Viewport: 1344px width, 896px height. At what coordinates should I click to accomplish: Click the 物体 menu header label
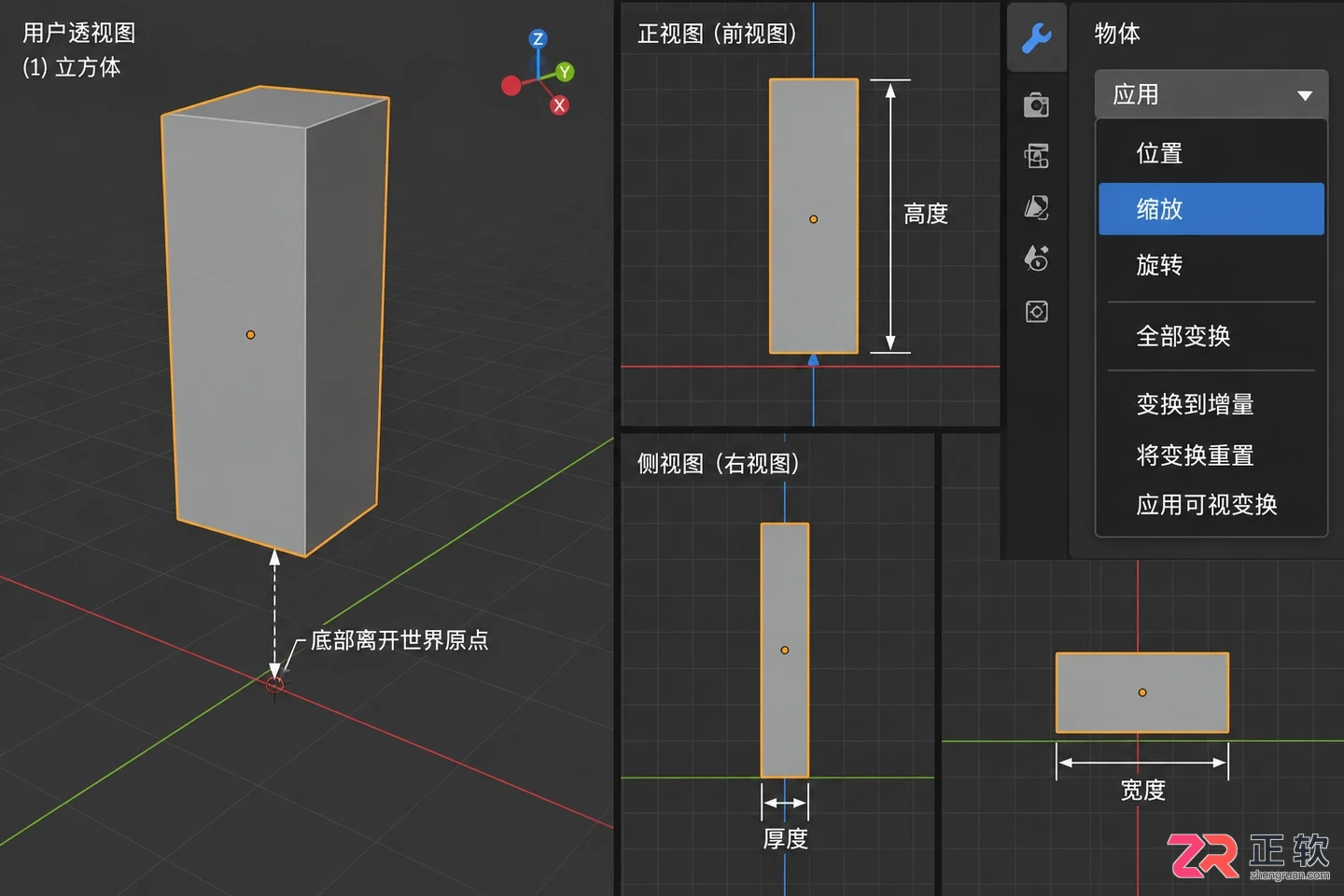tap(1116, 34)
